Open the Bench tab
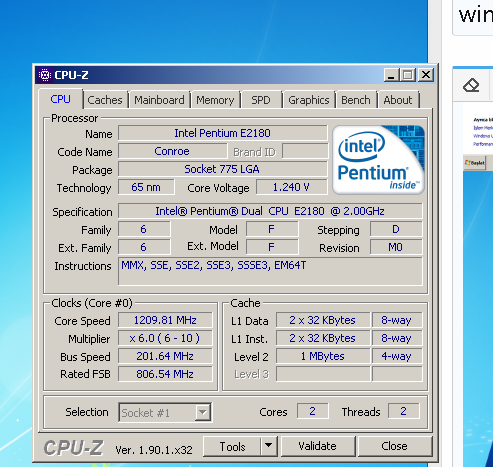Image resolution: width=493 pixels, height=467 pixels. [356, 100]
